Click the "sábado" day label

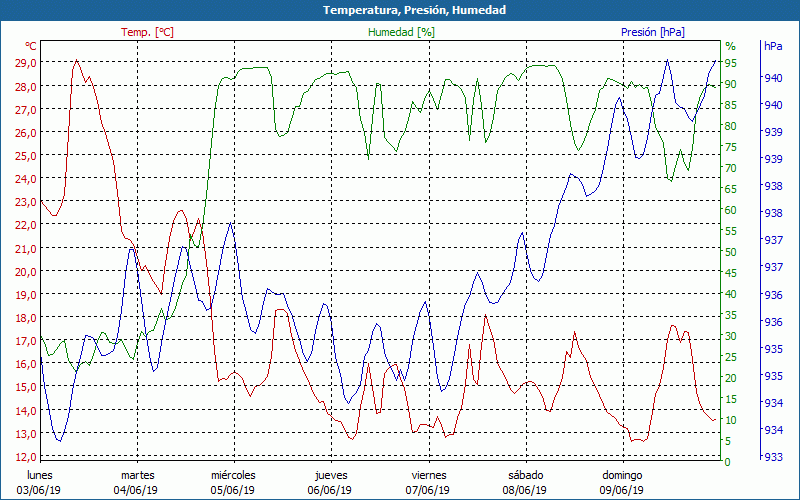tap(526, 475)
